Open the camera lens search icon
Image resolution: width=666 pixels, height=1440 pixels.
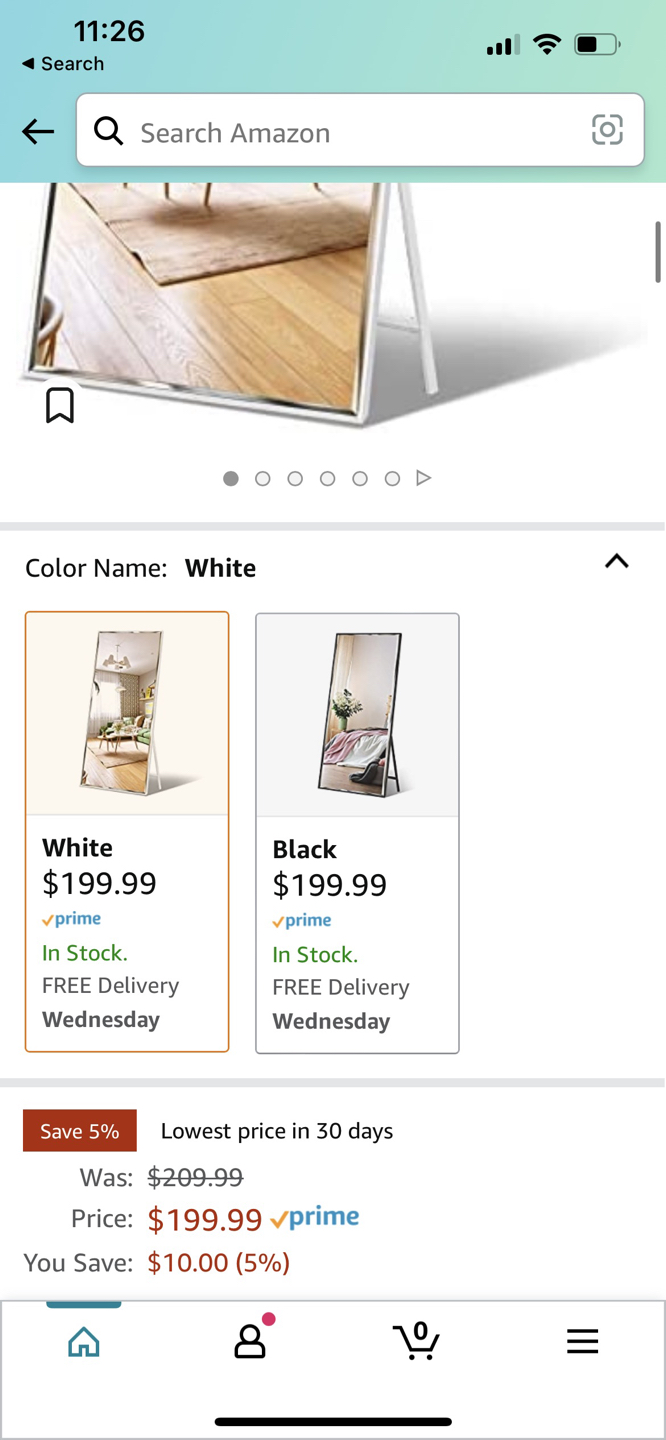pyautogui.click(x=607, y=130)
